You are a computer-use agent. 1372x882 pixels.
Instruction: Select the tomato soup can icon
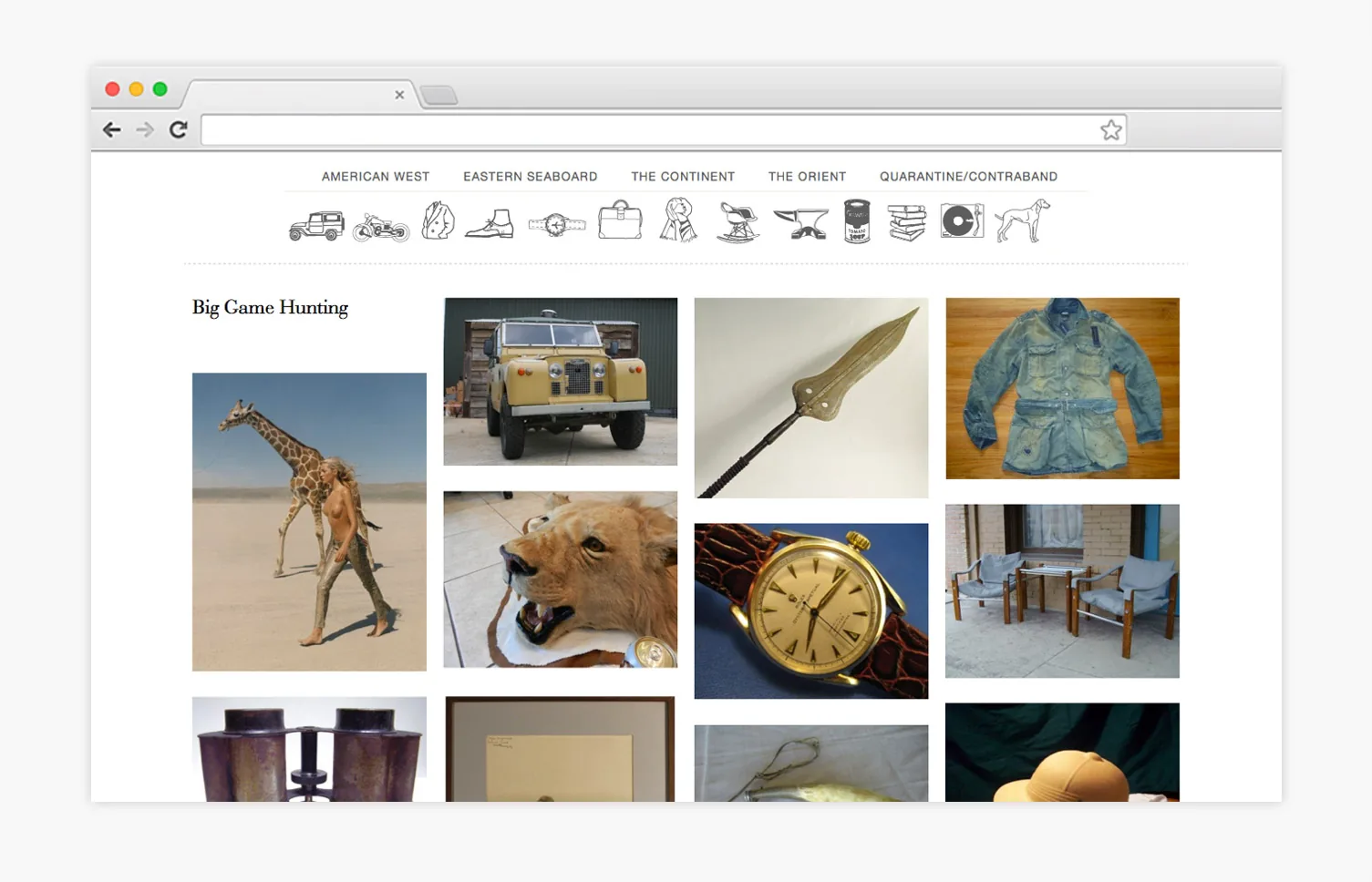[857, 221]
